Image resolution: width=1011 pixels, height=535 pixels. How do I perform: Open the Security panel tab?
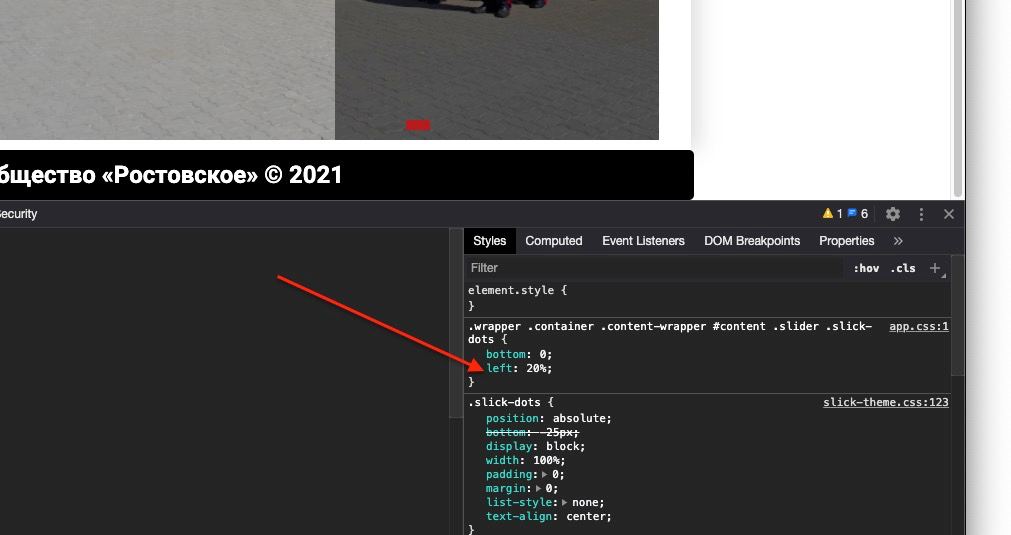[x=19, y=214]
